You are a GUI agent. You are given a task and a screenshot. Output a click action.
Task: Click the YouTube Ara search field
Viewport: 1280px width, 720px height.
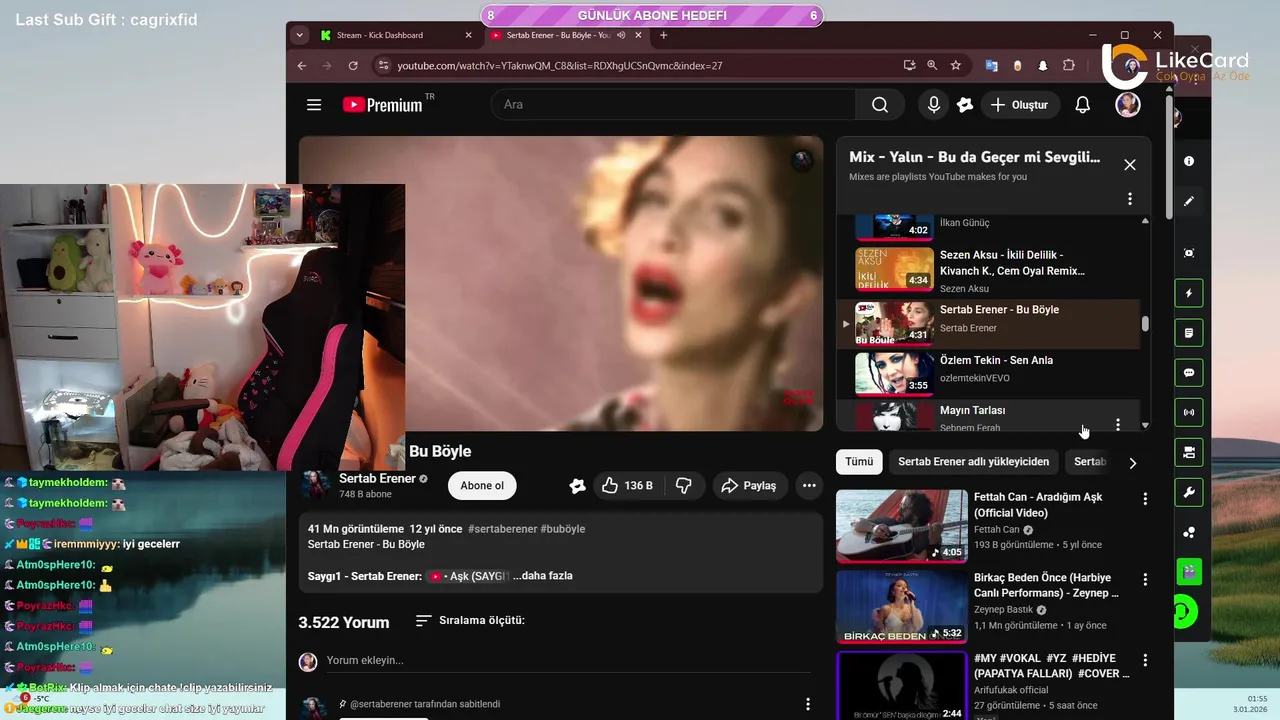[673, 105]
